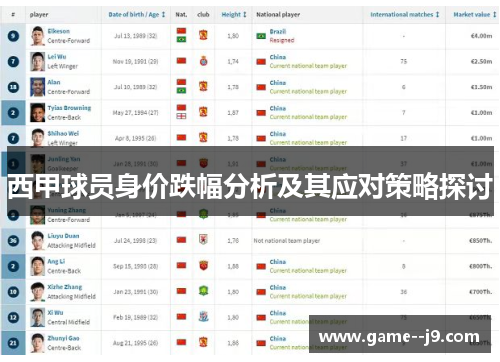500x362 pixels.
Task: Click the Brazil nationality flag under Elkeson's China flag
Action: (181, 39)
